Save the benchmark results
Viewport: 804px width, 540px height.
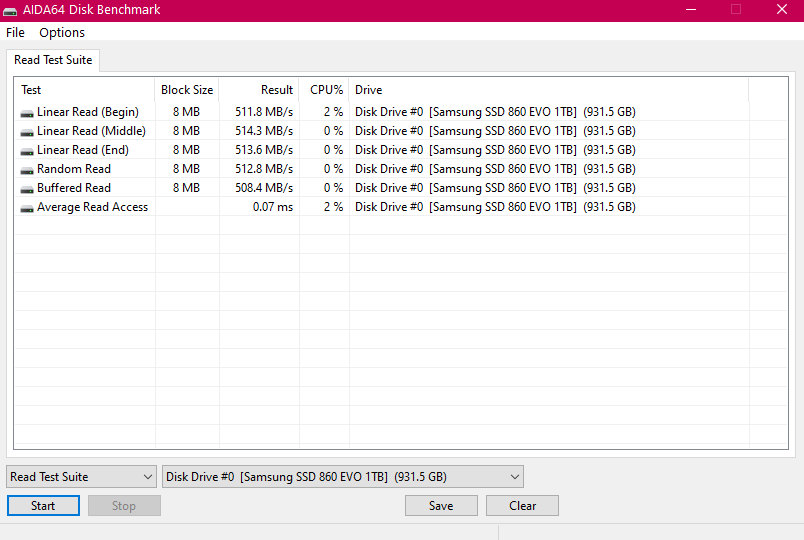coord(441,506)
